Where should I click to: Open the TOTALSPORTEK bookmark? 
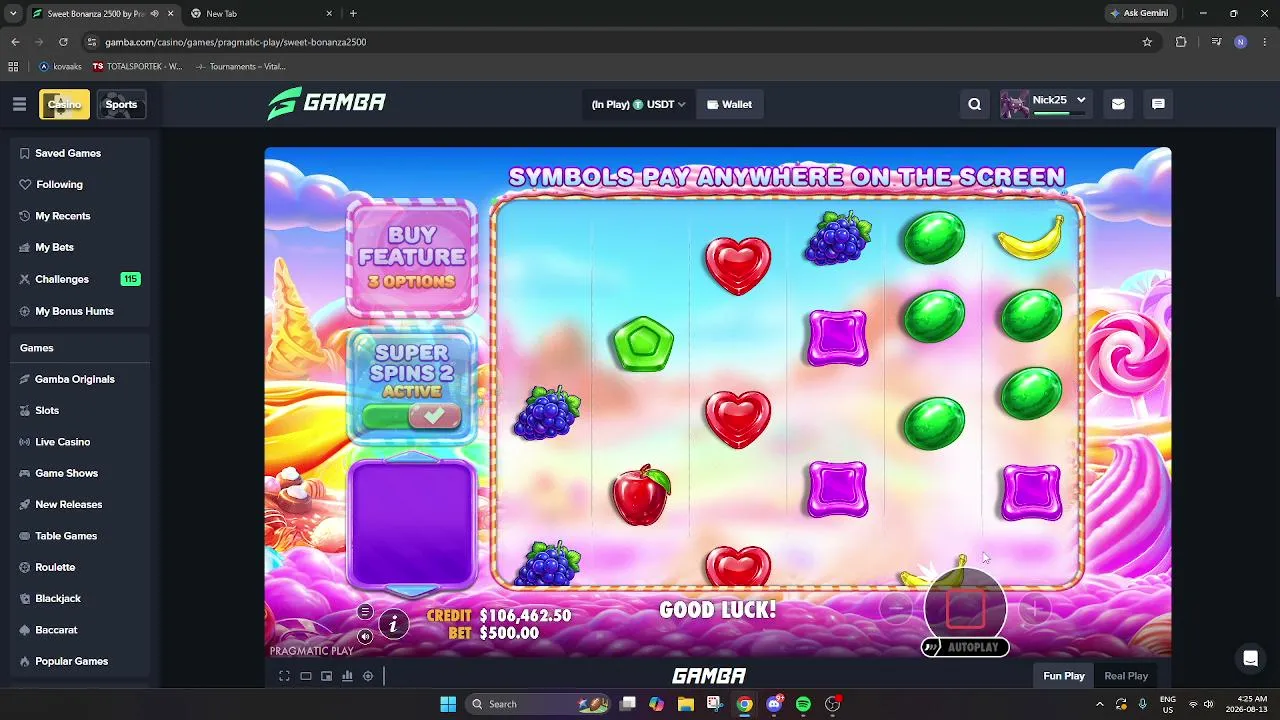(x=138, y=66)
